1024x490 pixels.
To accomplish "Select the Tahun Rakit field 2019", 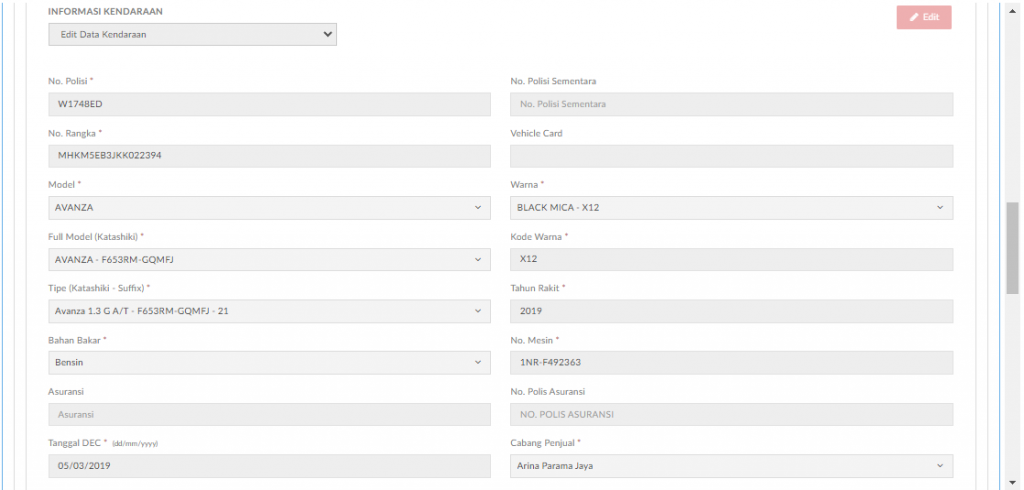I will [731, 311].
